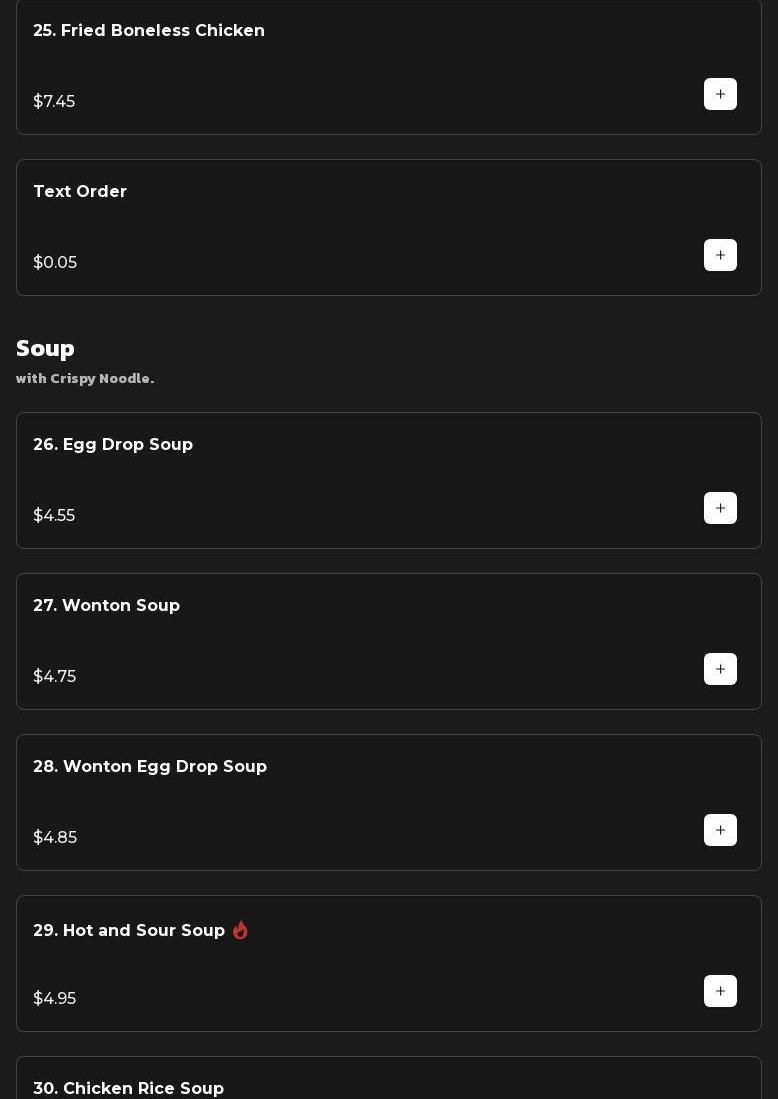The height and width of the screenshot is (1099, 778).
Task: Add Text Order using plus icon
Action: [x=720, y=255]
